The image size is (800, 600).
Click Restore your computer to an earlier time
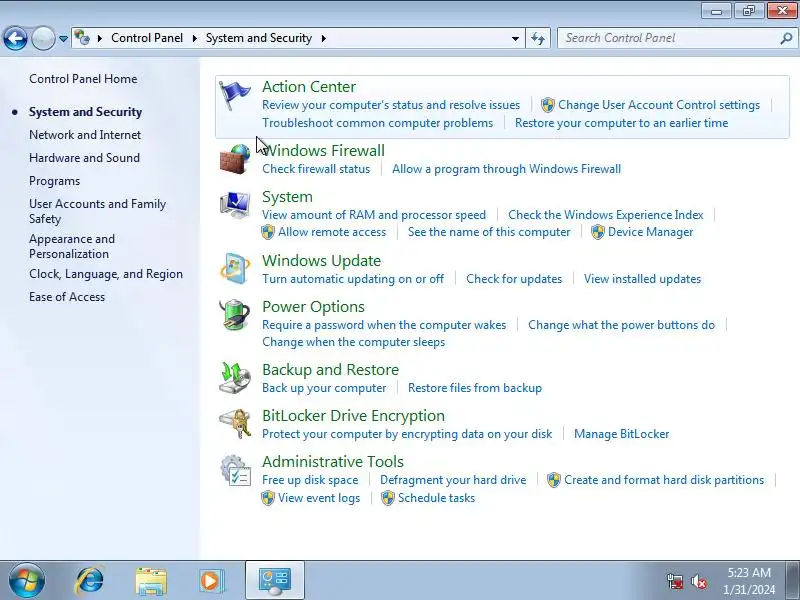click(621, 123)
